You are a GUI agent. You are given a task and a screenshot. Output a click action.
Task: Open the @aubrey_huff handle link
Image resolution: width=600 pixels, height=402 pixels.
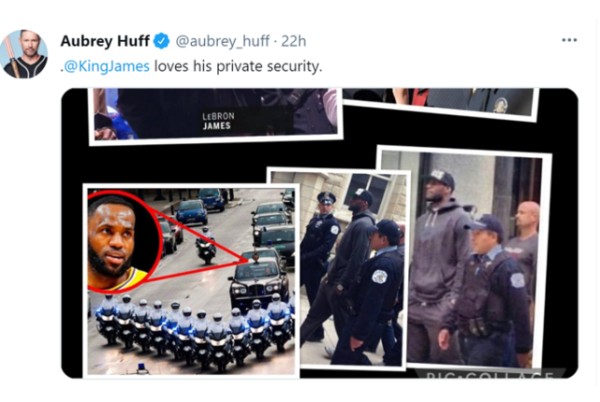point(222,41)
